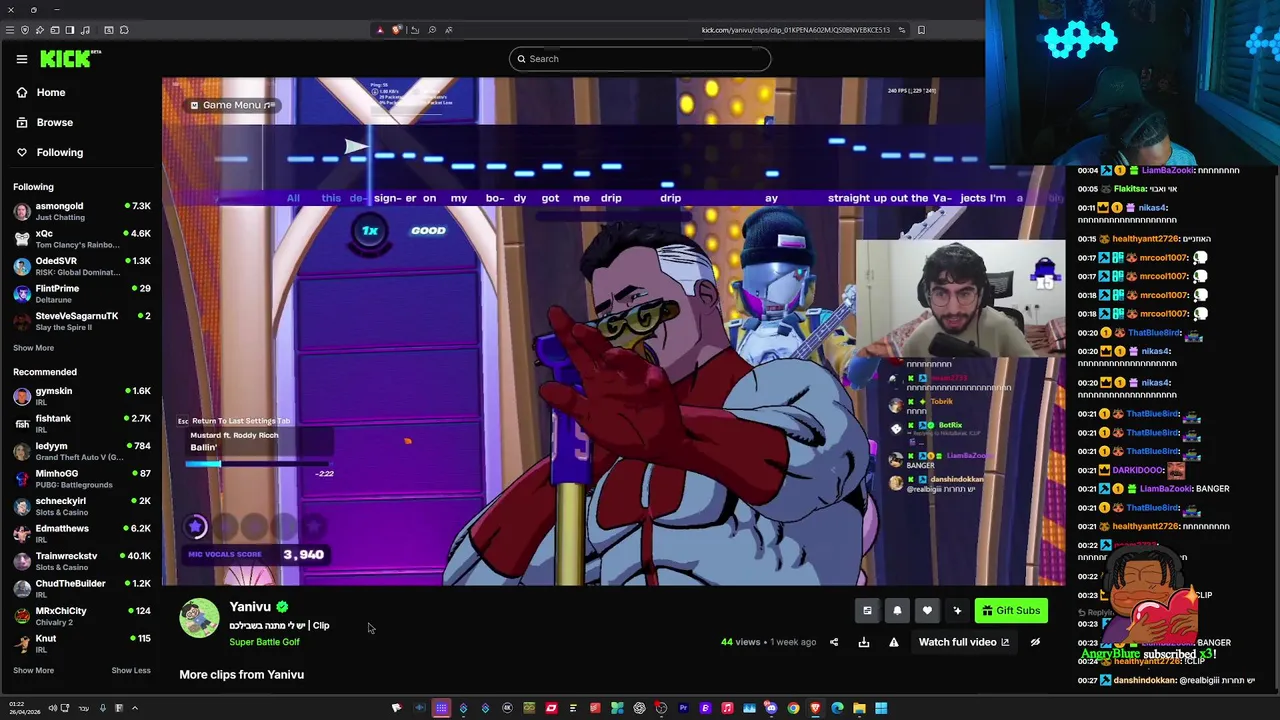Open the recommended MimhoGG channel
Image resolution: width=1280 pixels, height=720 pixels.
[x=80, y=479]
